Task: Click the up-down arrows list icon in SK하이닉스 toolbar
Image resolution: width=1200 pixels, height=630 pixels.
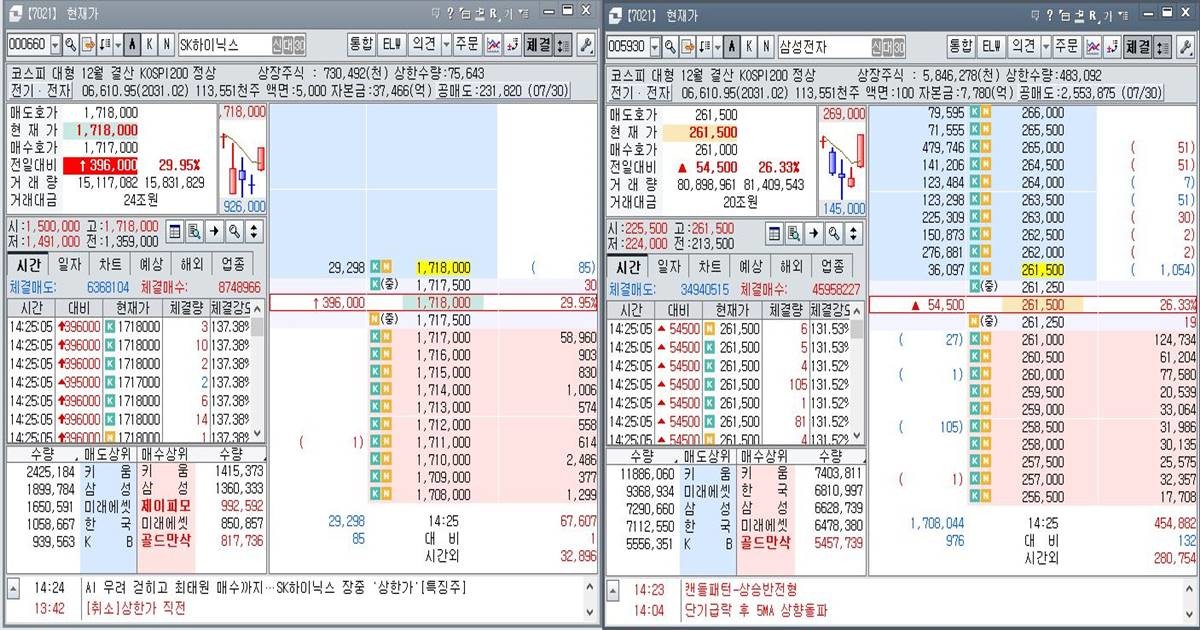Action: click(x=563, y=45)
